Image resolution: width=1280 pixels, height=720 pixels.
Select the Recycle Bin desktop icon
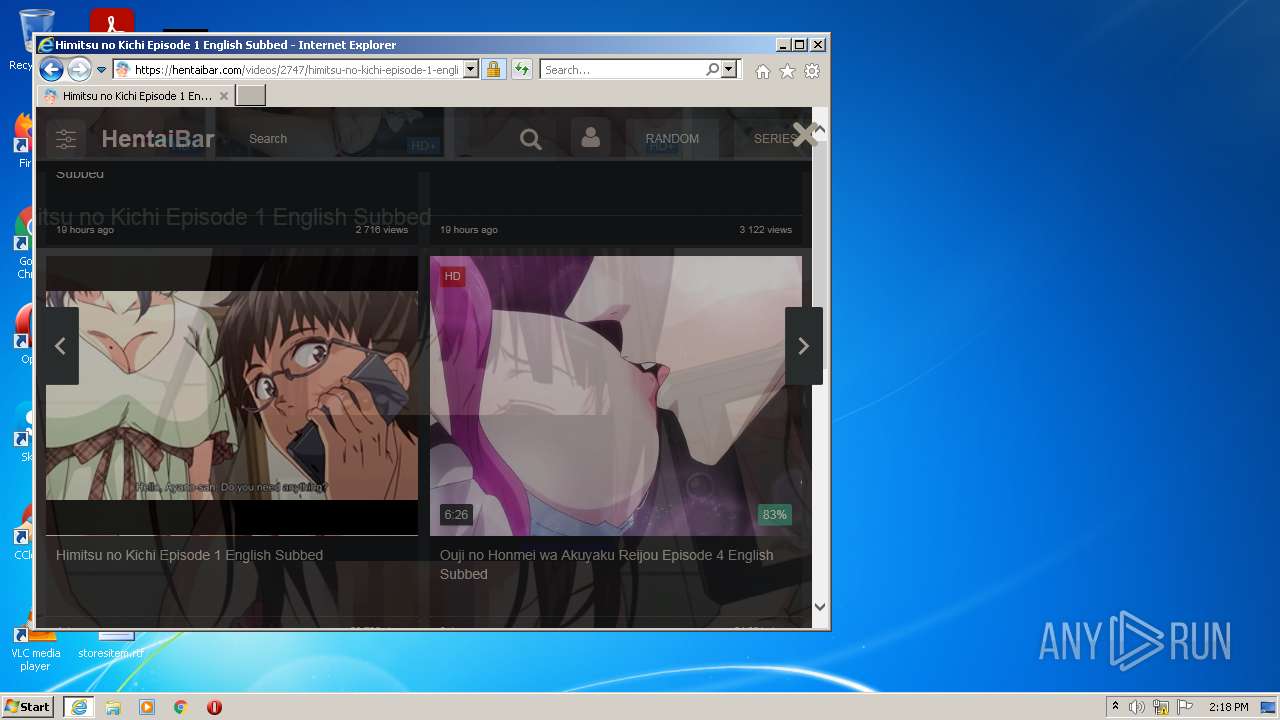(x=36, y=40)
